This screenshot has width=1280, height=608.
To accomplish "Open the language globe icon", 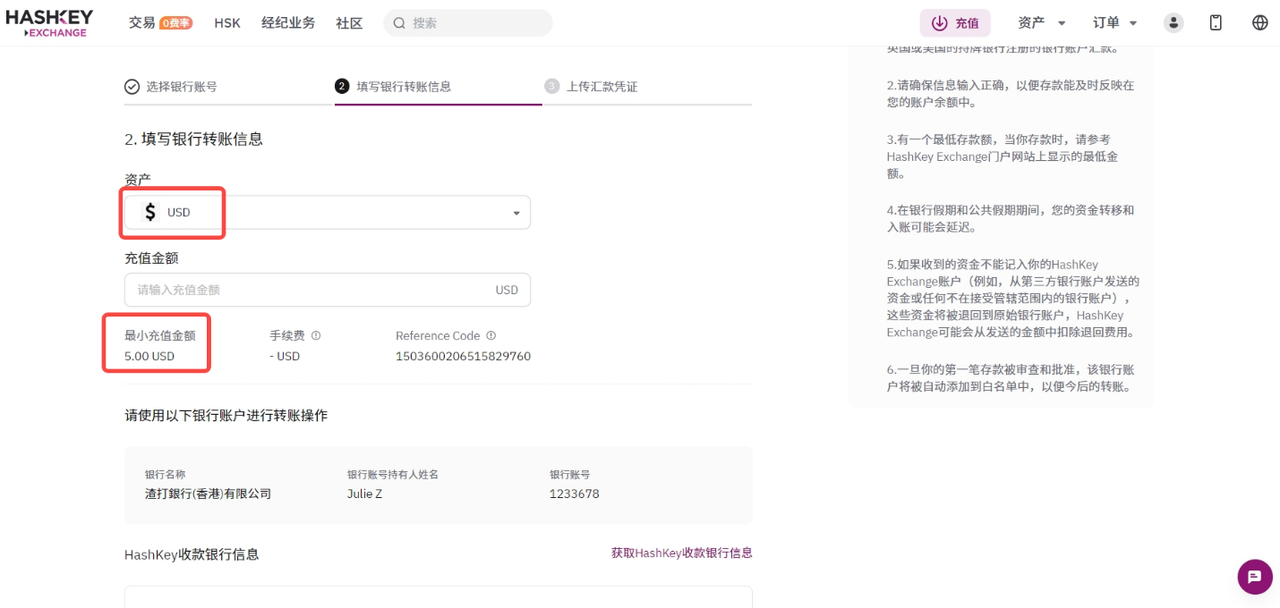I will [1260, 23].
